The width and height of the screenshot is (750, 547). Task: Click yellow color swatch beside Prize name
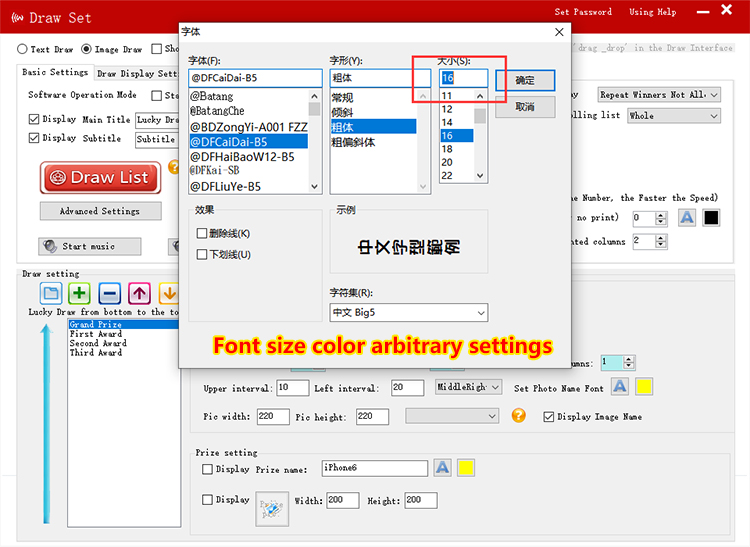(466, 468)
